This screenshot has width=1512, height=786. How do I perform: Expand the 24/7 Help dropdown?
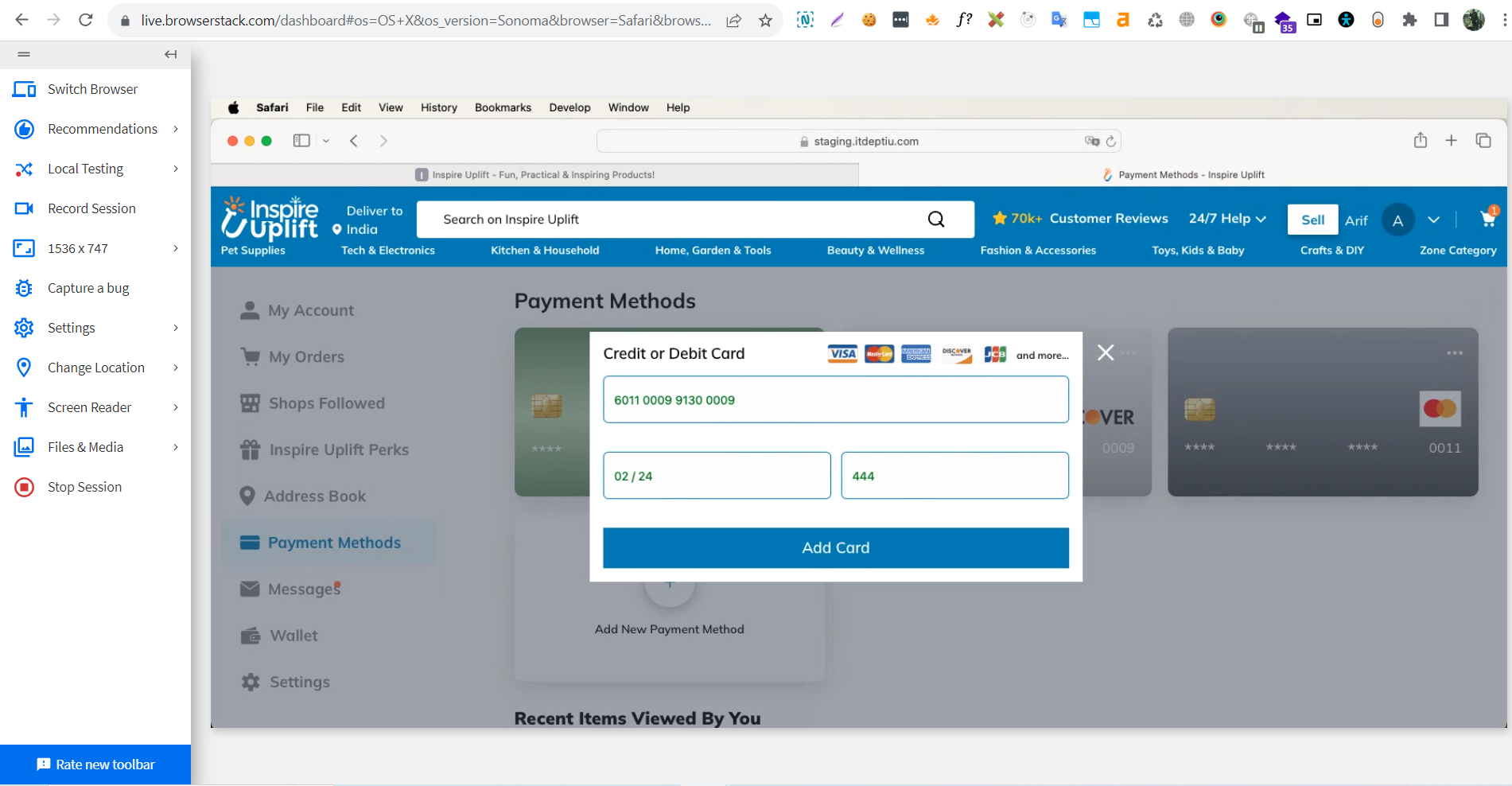point(1227,219)
